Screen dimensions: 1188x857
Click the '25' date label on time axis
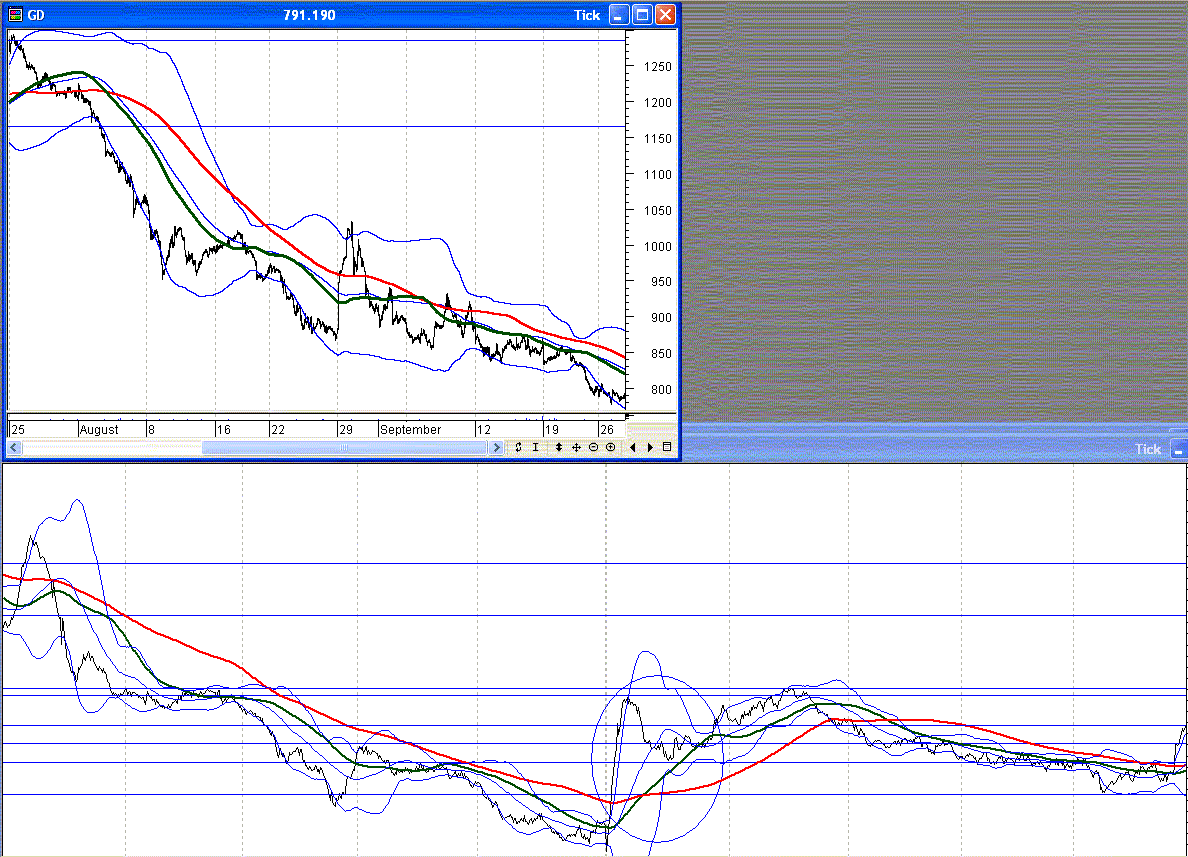point(17,430)
